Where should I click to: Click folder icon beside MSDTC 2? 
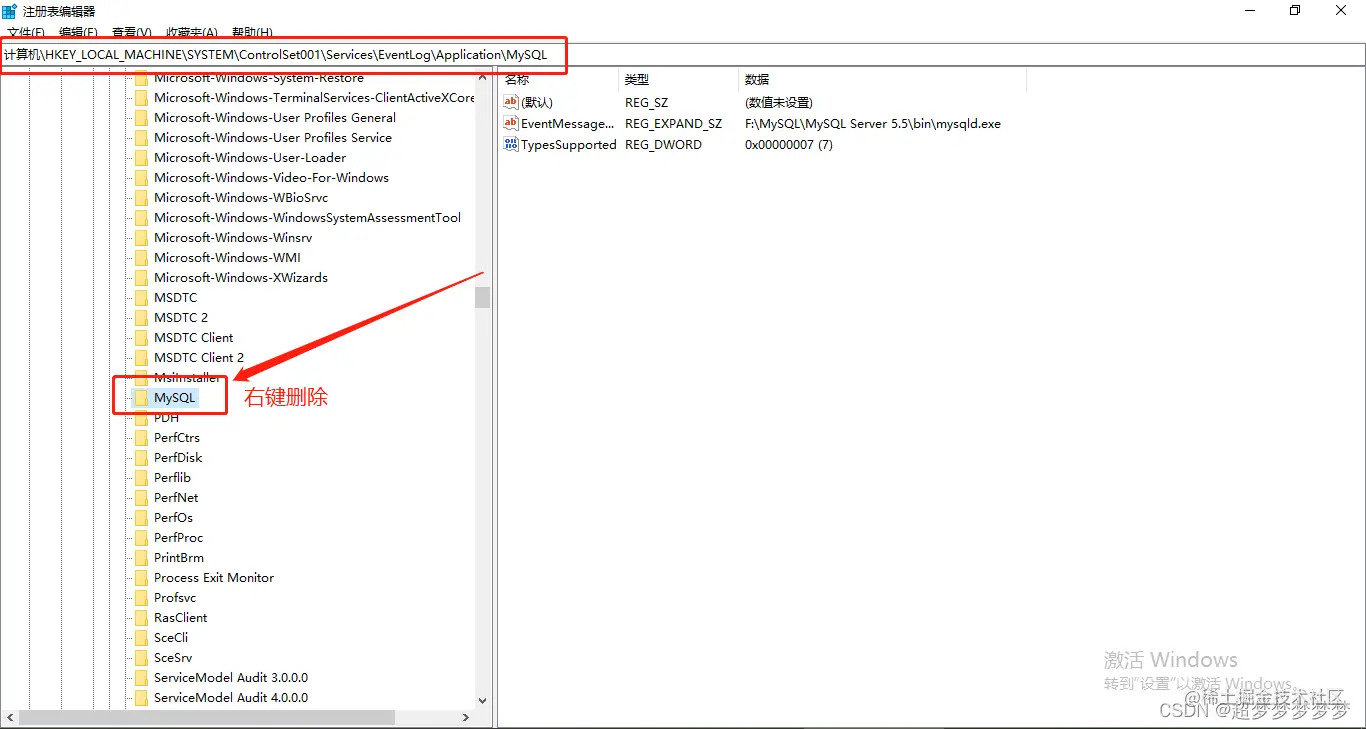coord(141,318)
